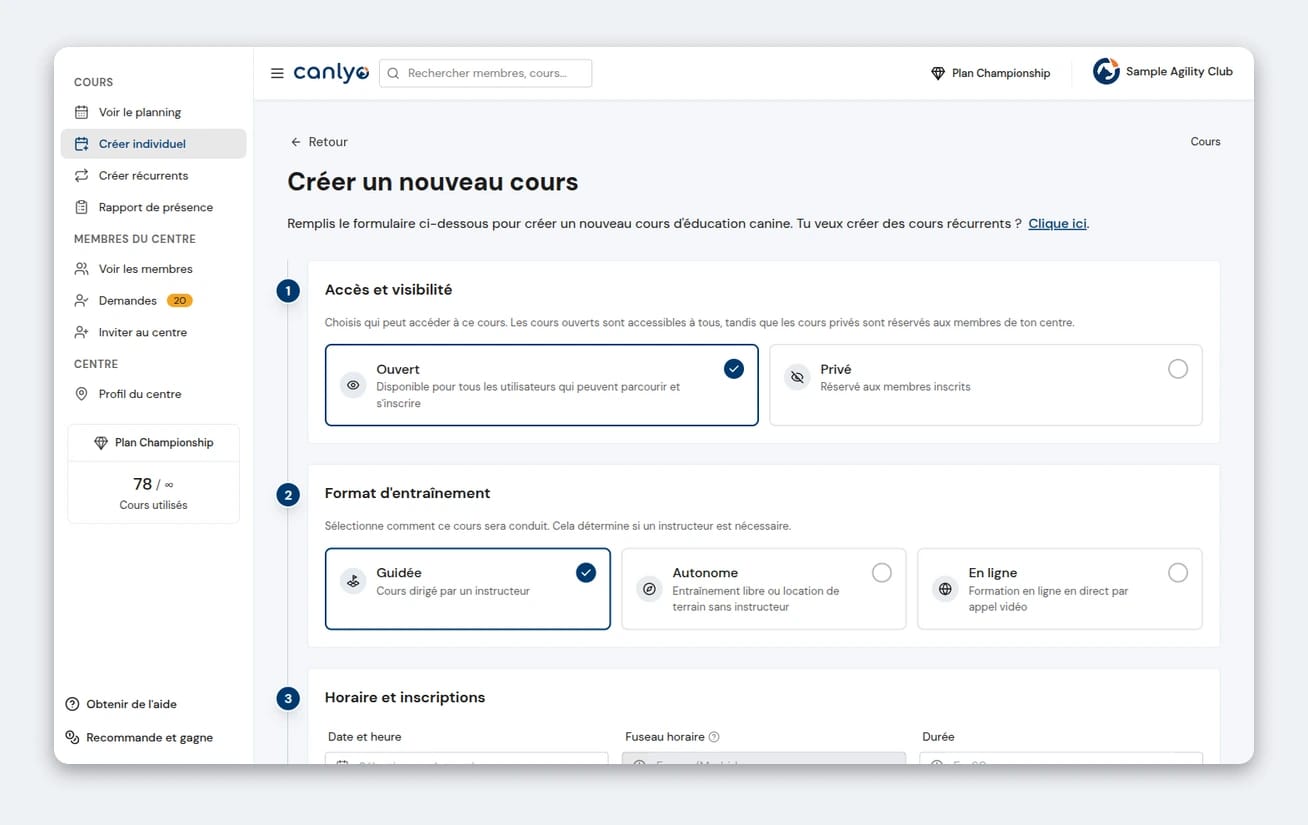Open Demandes in the sidebar
Screen dimensions: 1308x825
point(153,301)
